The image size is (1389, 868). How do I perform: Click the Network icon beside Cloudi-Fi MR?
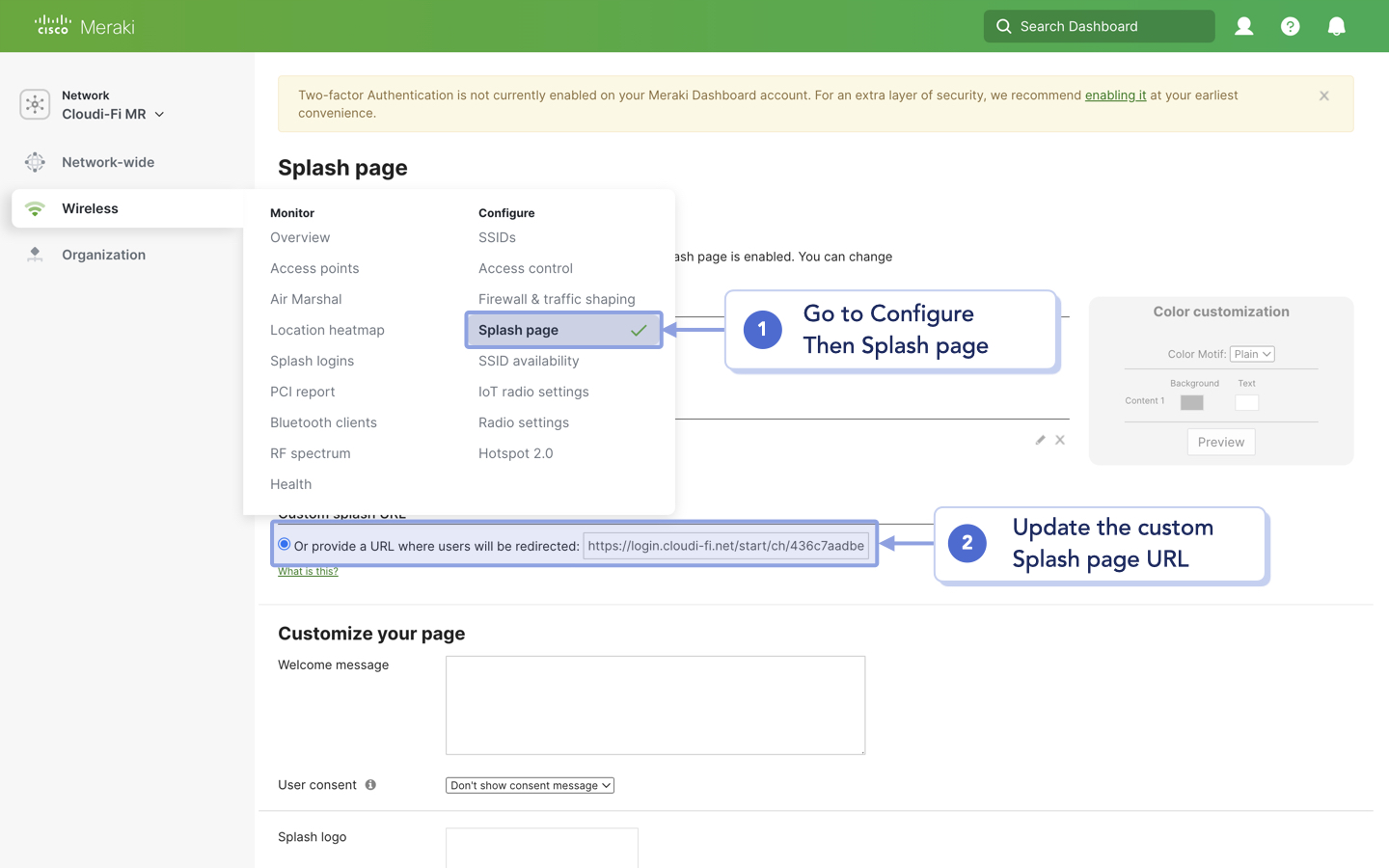pos(35,104)
